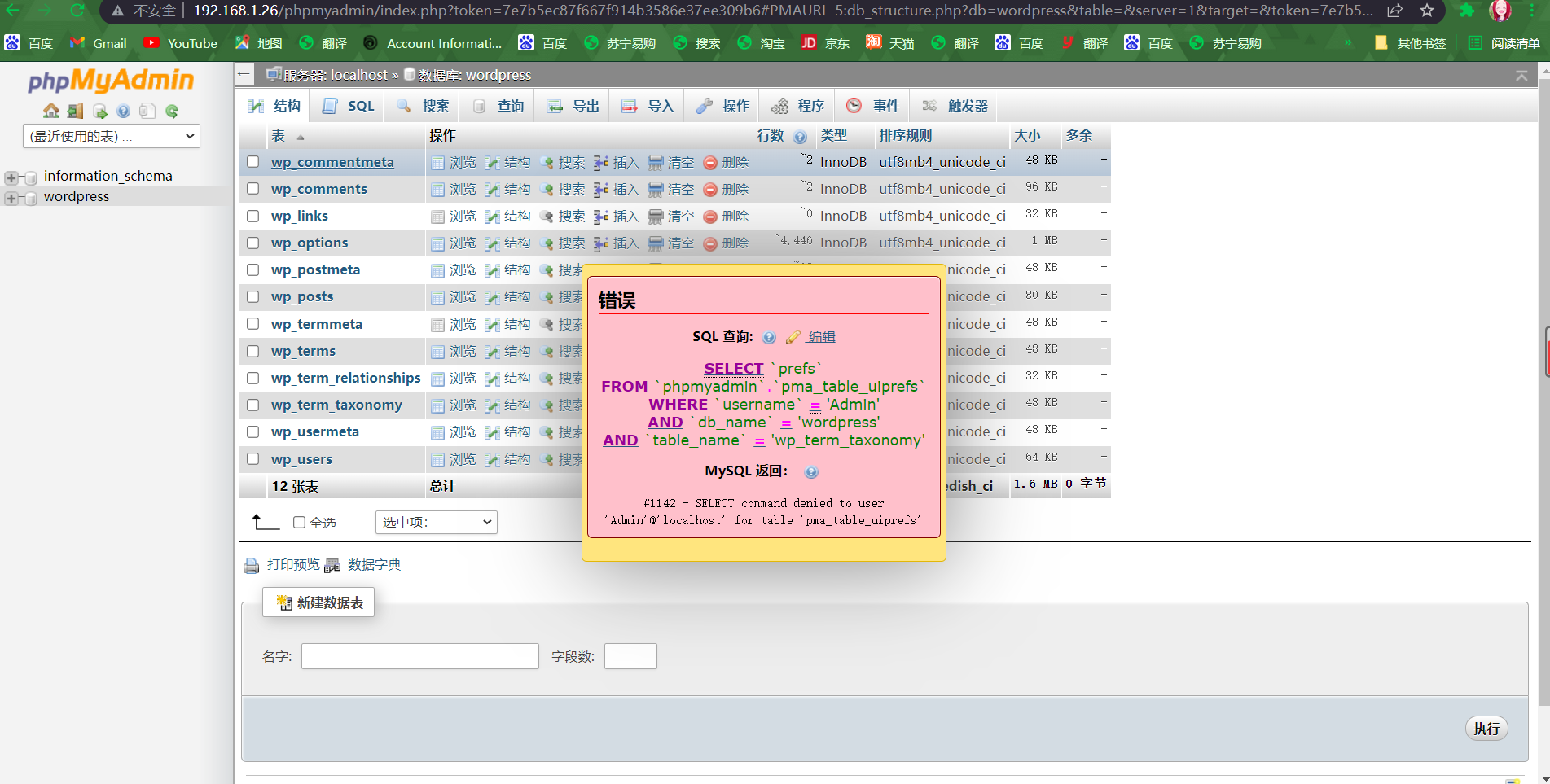Viewport: 1550px width, 784px height.
Task: Click in the 字段数 input field
Action: coord(630,656)
